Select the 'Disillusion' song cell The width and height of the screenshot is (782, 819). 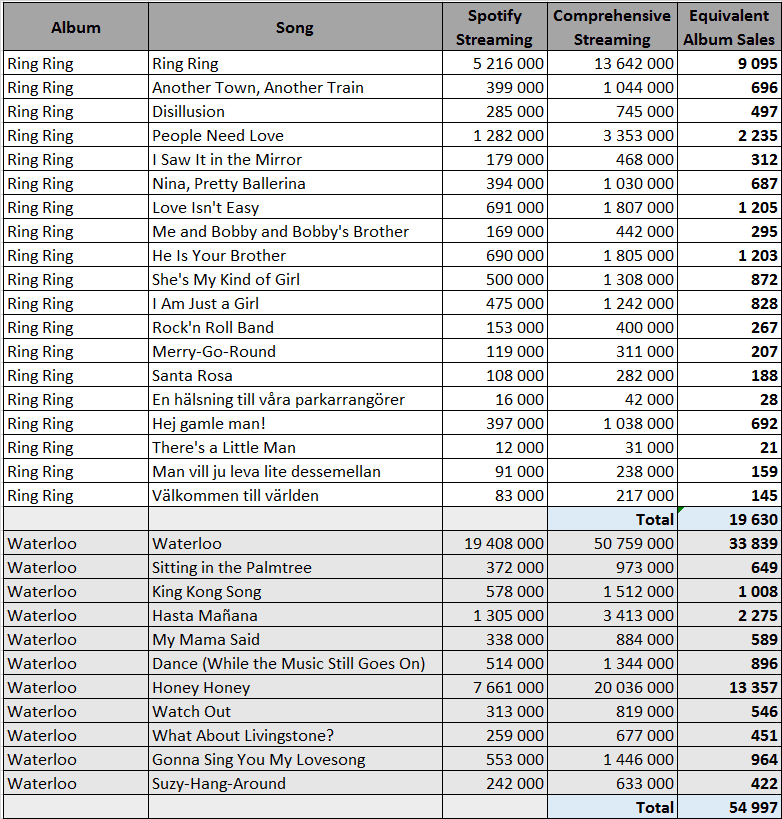(x=295, y=111)
